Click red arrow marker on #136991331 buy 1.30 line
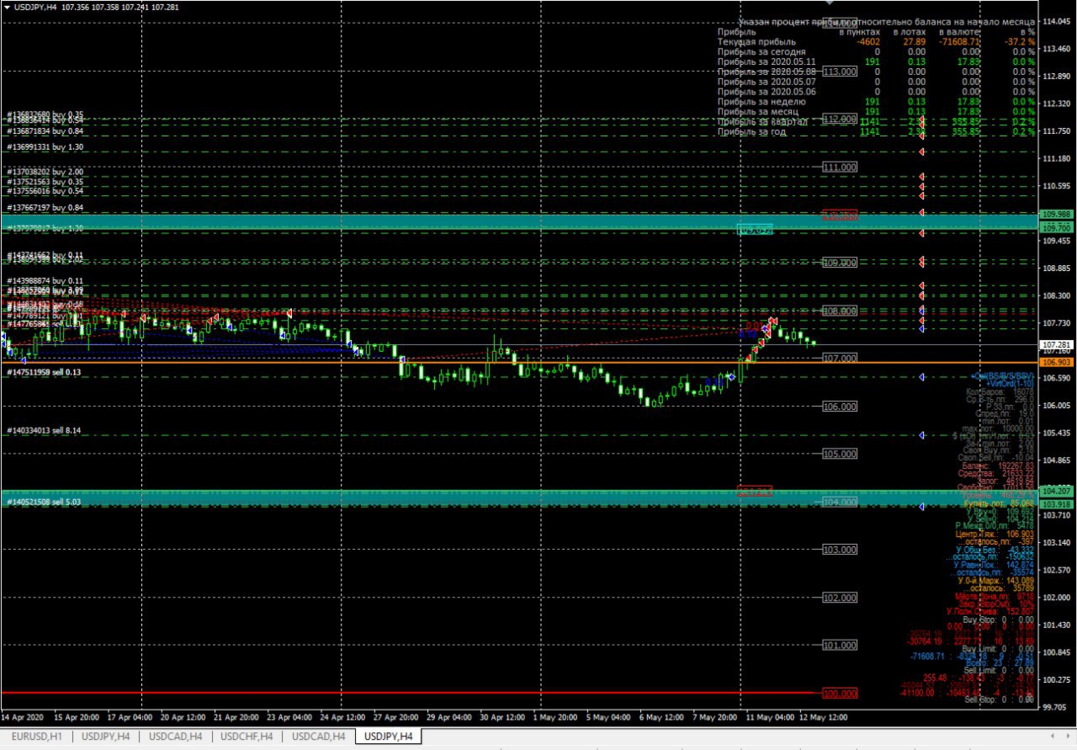Viewport: 1077px width, 750px height. (x=922, y=152)
